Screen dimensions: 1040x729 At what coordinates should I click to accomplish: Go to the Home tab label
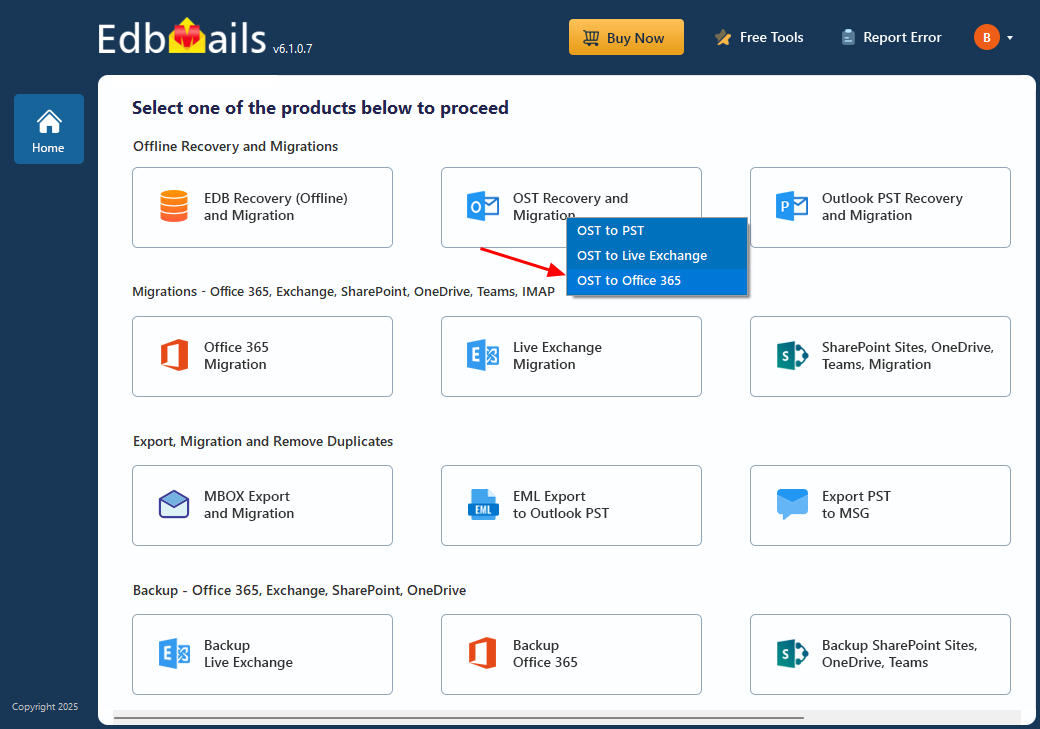(x=48, y=148)
